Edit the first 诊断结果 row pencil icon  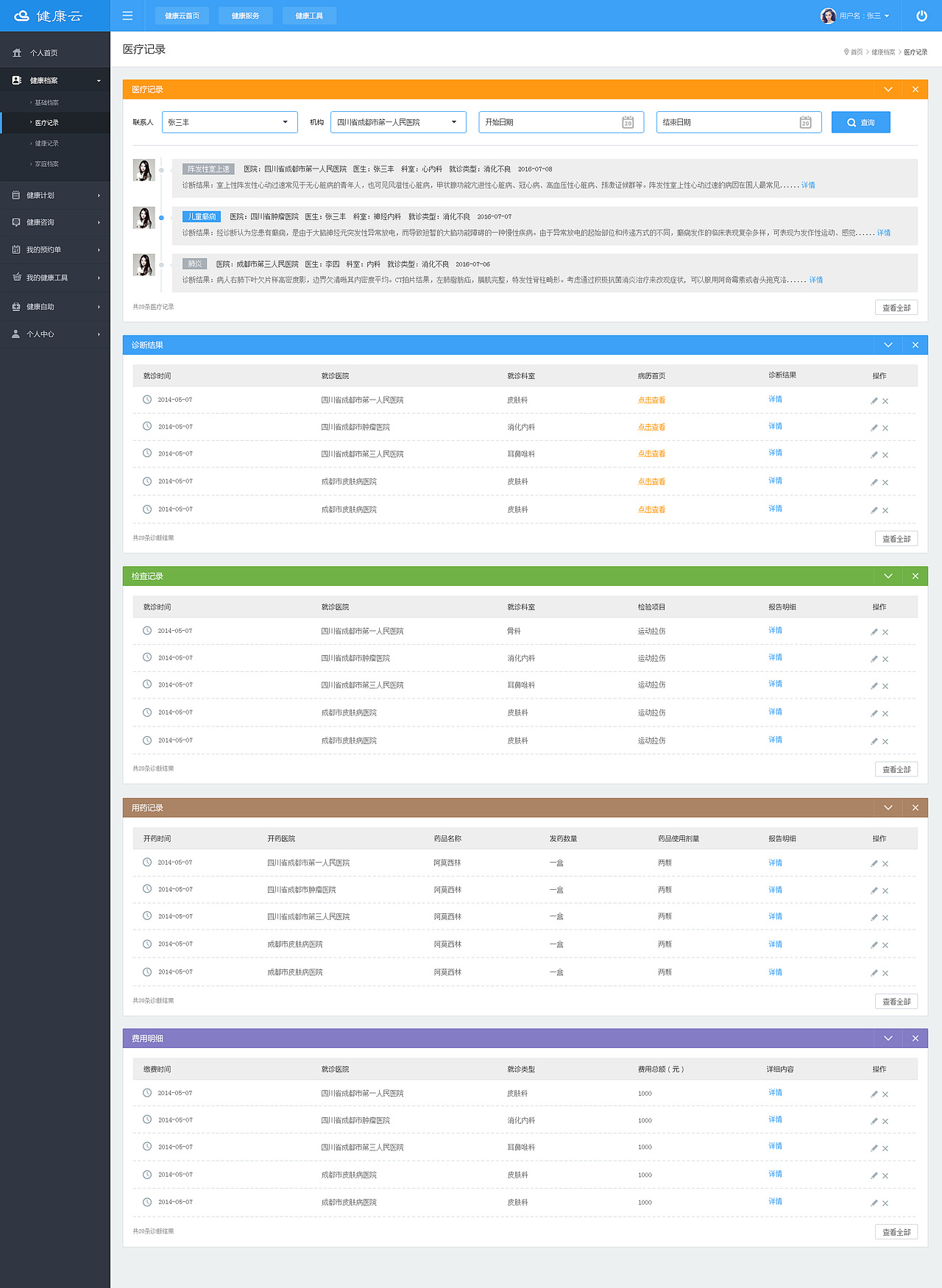point(874,400)
